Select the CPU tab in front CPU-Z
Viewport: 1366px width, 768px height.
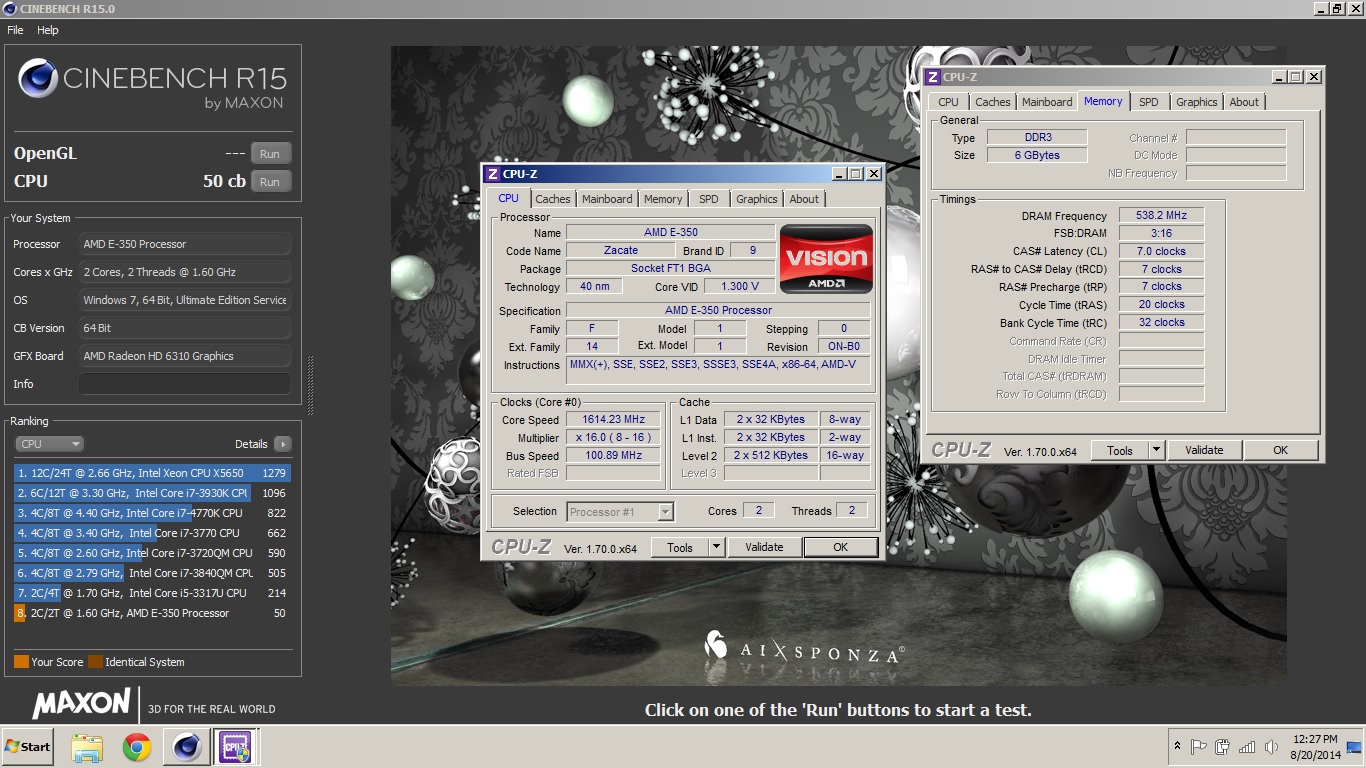click(x=509, y=198)
